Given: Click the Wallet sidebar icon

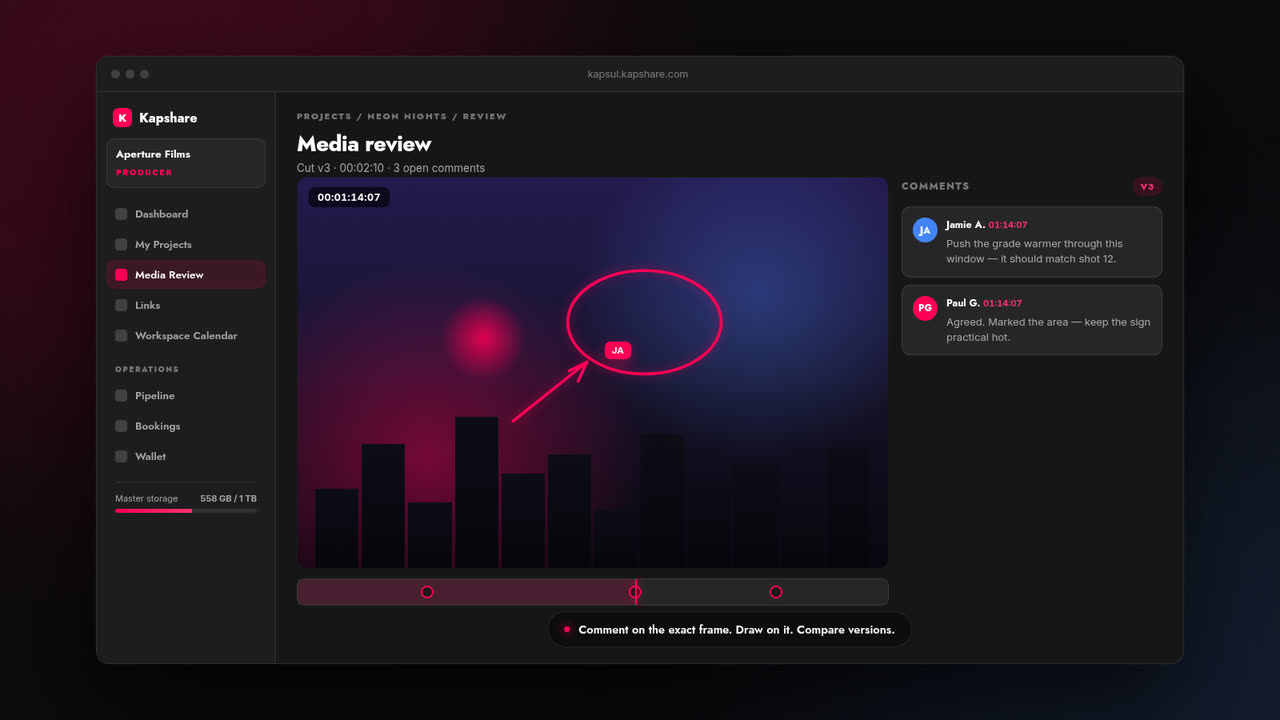Looking at the screenshot, I should click(x=121, y=456).
